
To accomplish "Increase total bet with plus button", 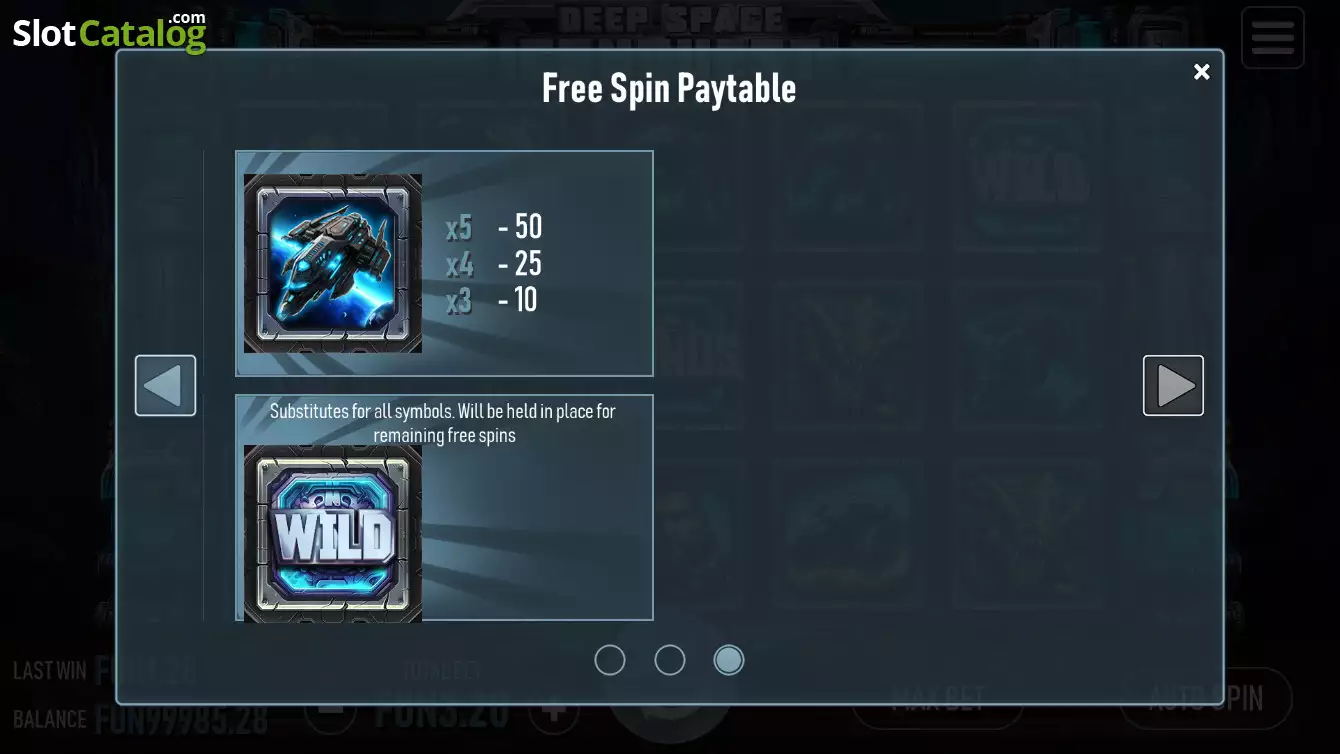I will coord(554,712).
